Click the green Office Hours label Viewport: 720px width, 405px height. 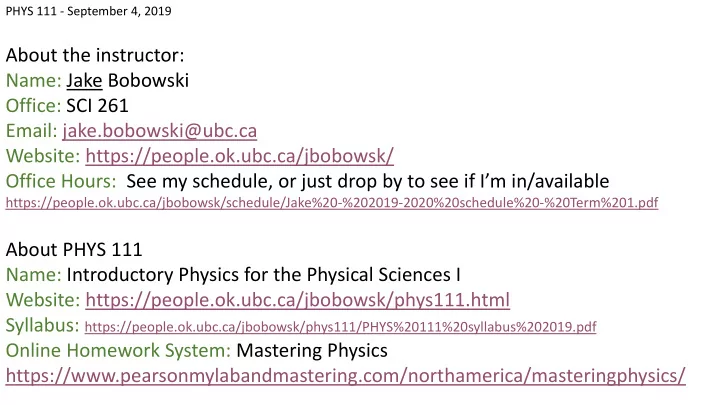tap(61, 181)
